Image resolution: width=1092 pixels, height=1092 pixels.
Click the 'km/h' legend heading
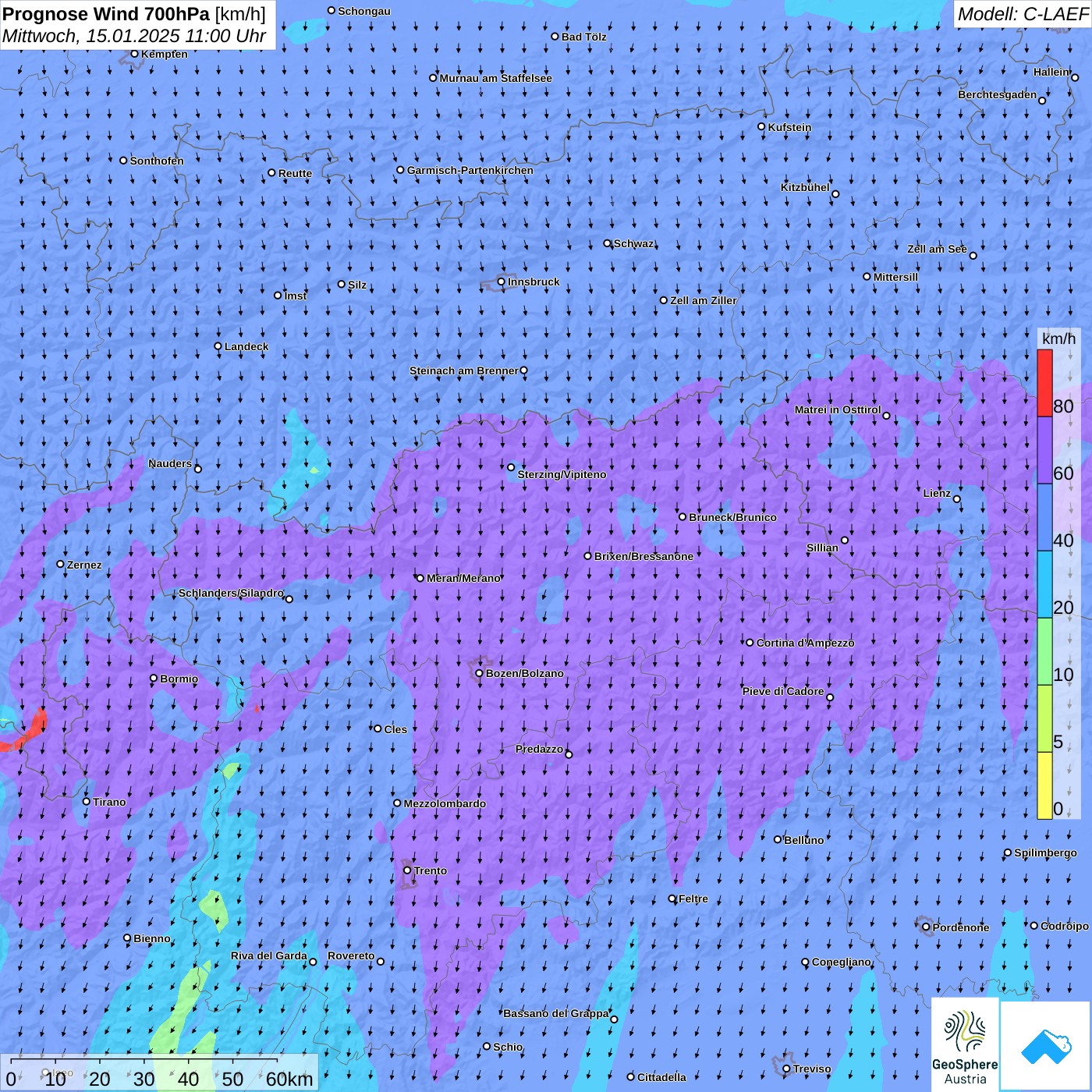(1058, 339)
